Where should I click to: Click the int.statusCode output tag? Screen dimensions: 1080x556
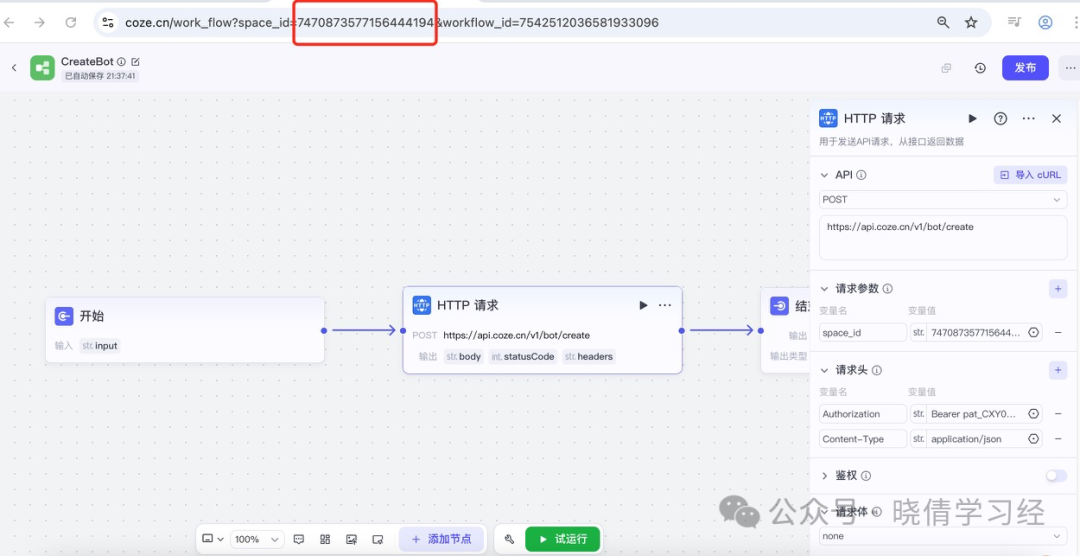tap(523, 357)
